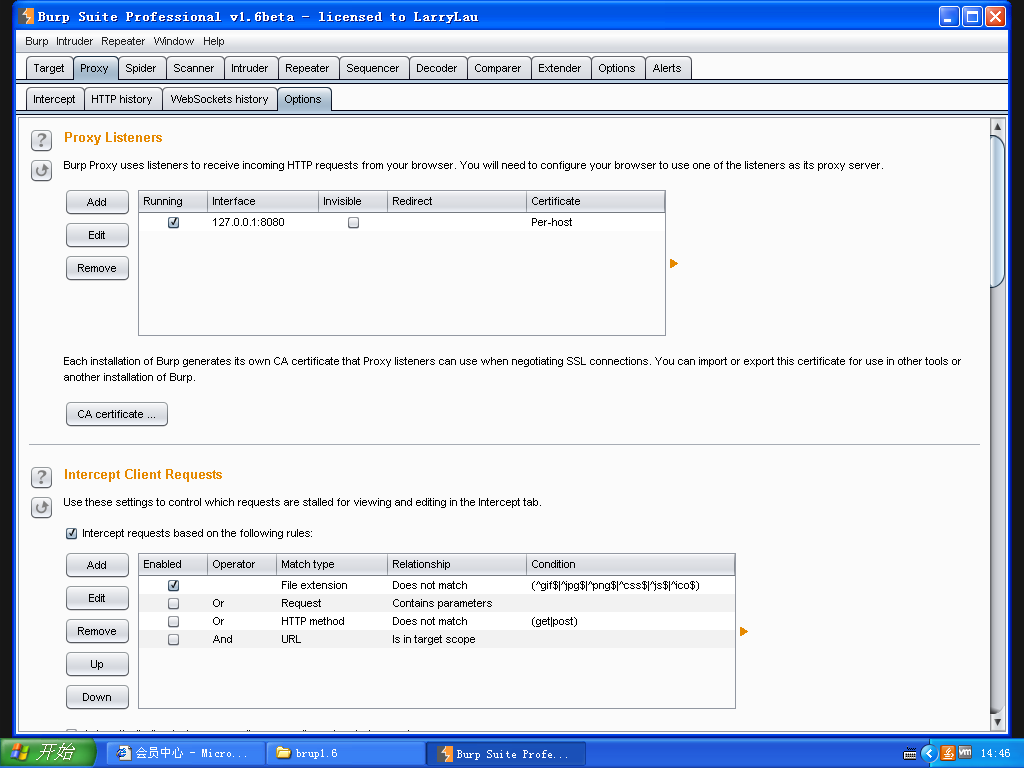Screen dimensions: 1024x768
Task: Switch to the Decoder tab
Action: pos(436,68)
